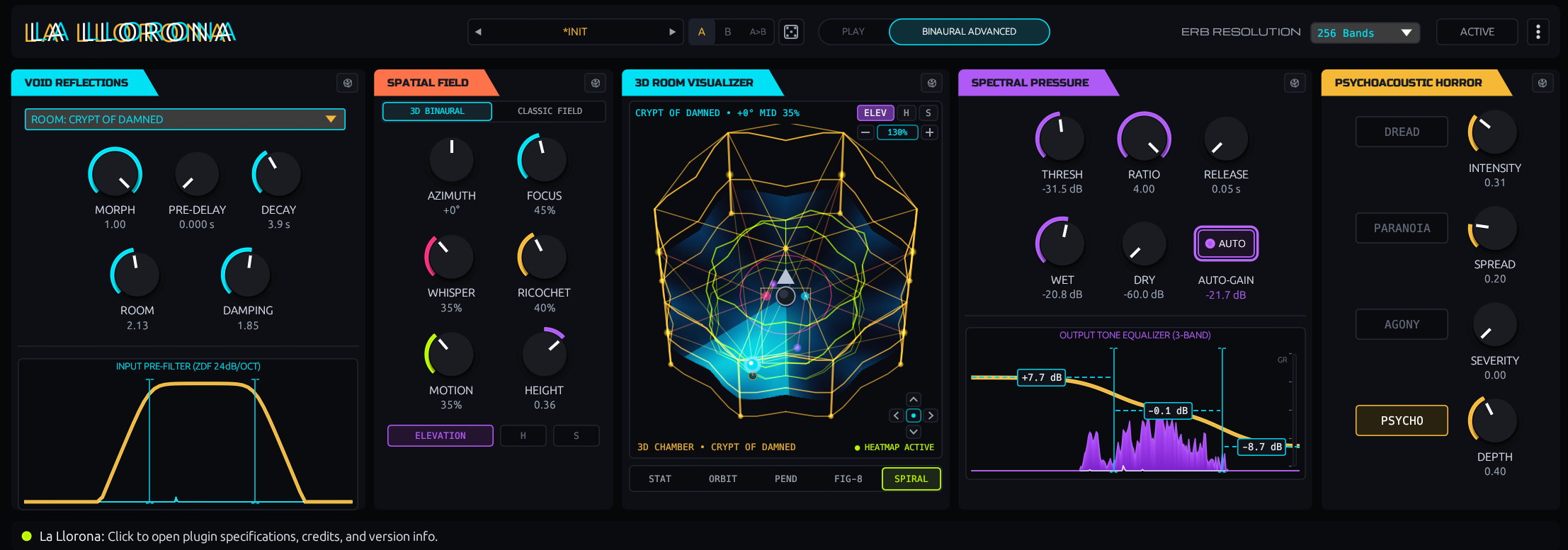Click the randomize dice icon in header
The width and height of the screenshot is (1568, 550).
(791, 32)
